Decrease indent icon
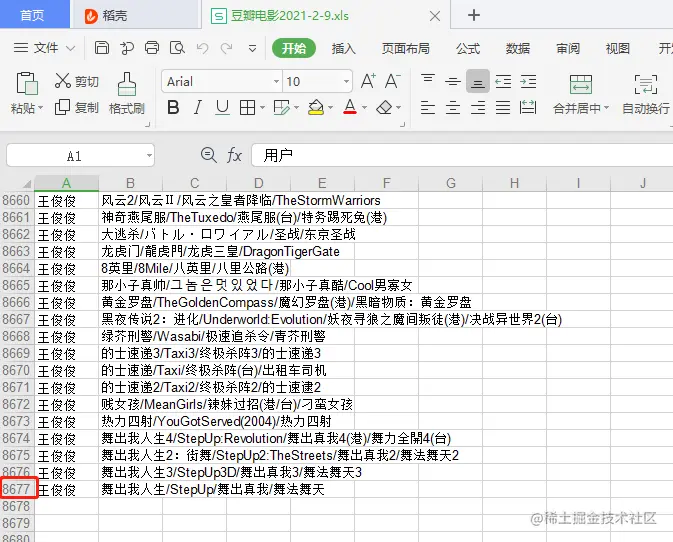Image resolution: width=673 pixels, height=542 pixels. click(x=503, y=81)
